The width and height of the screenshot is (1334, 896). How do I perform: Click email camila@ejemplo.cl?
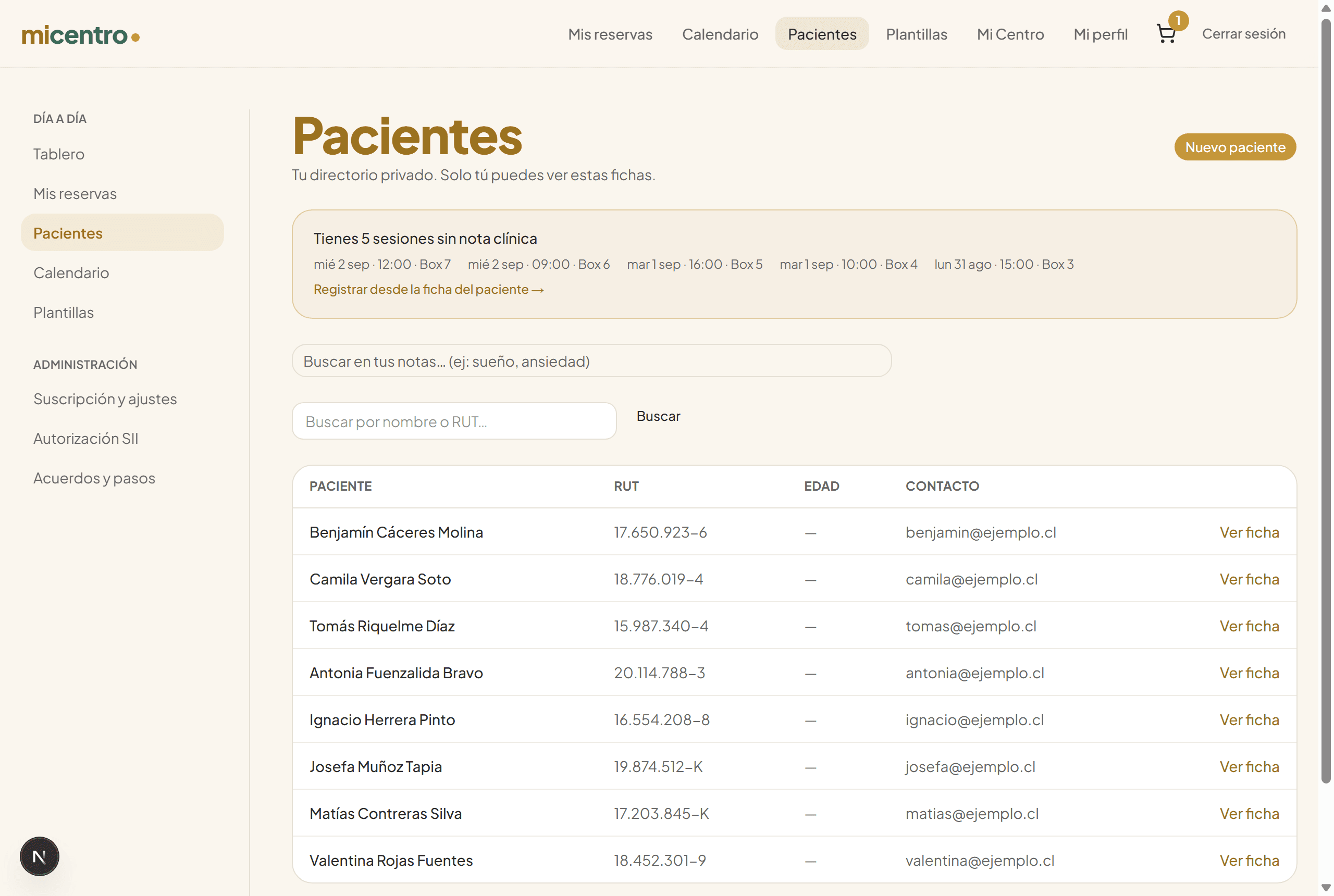click(972, 579)
